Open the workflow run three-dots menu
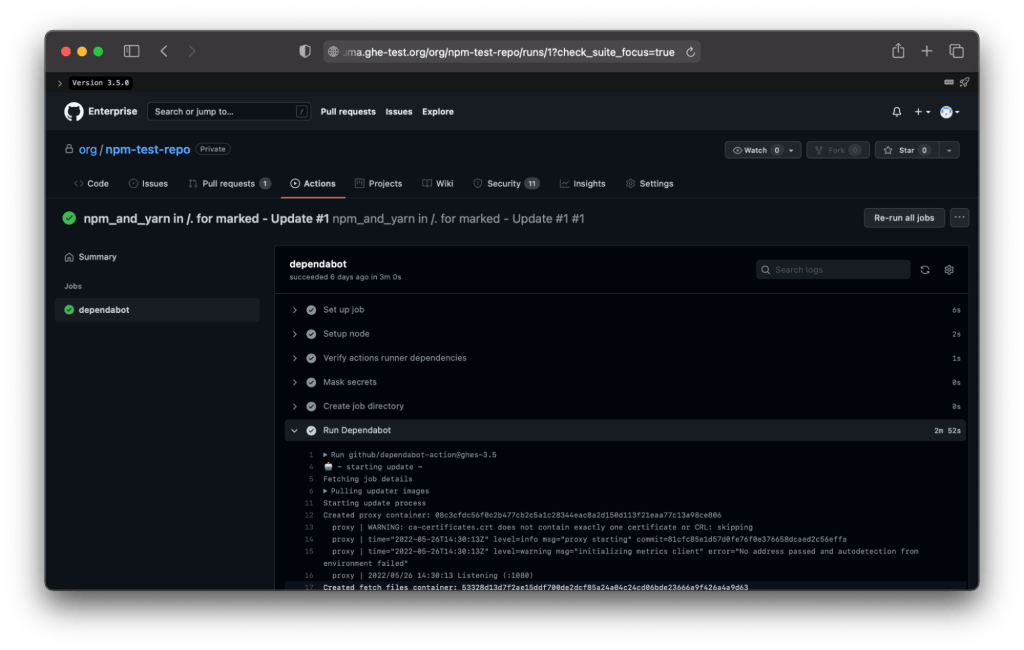1024x650 pixels. 959,218
